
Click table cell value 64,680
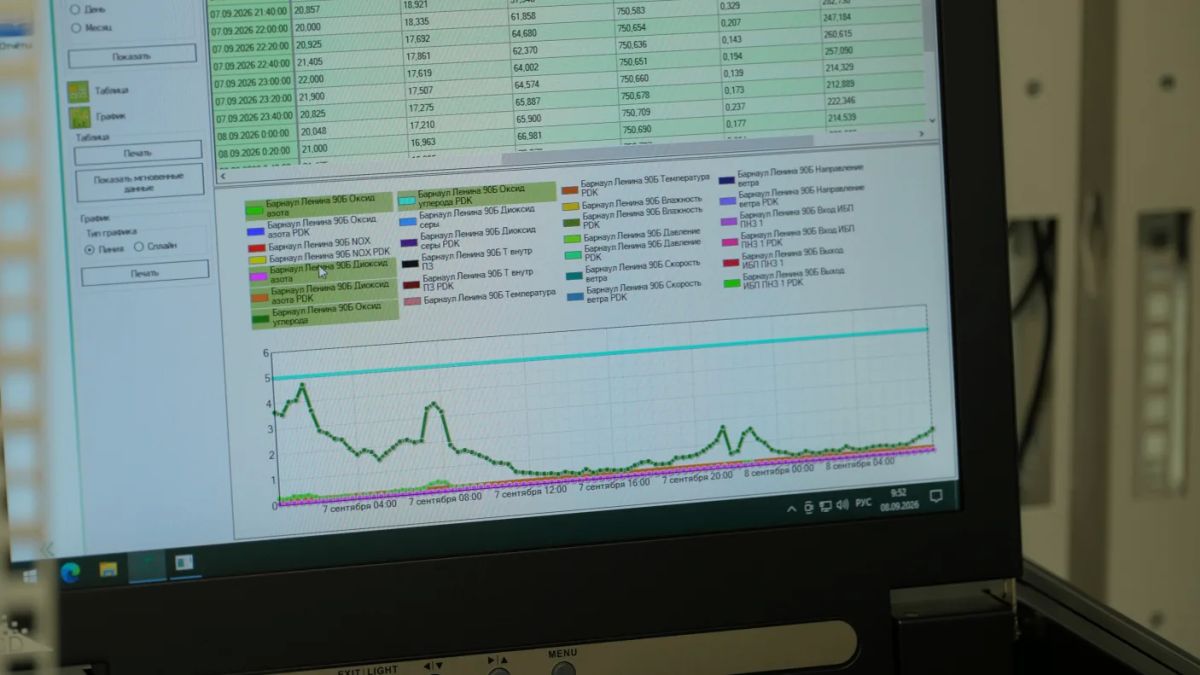(x=523, y=33)
